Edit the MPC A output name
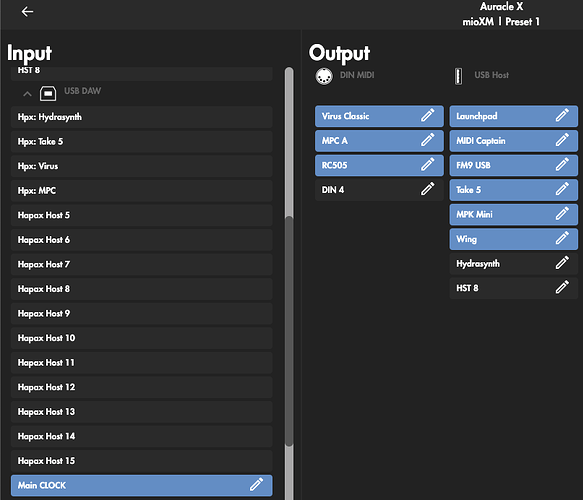The height and width of the screenshot is (500, 583). pyautogui.click(x=428, y=140)
